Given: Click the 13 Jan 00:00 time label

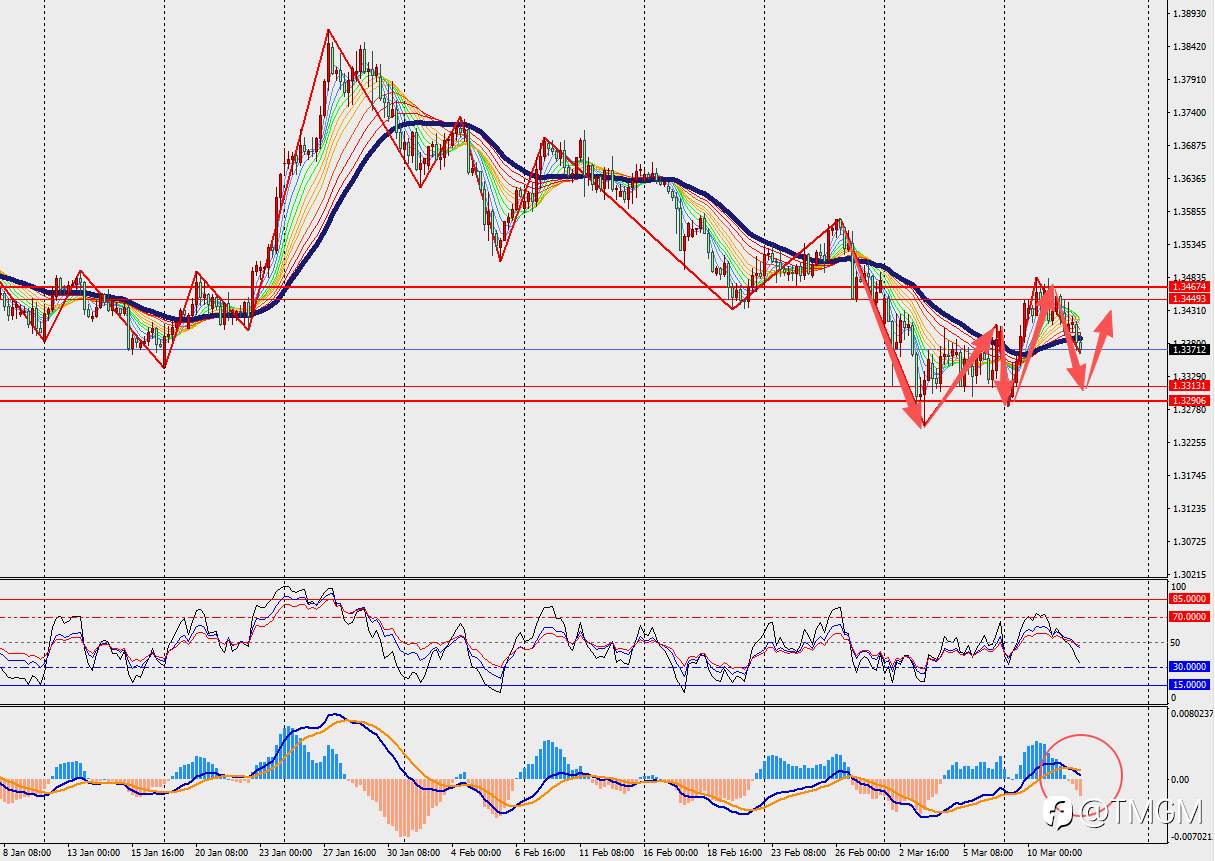Looking at the screenshot, I should 93,853.
